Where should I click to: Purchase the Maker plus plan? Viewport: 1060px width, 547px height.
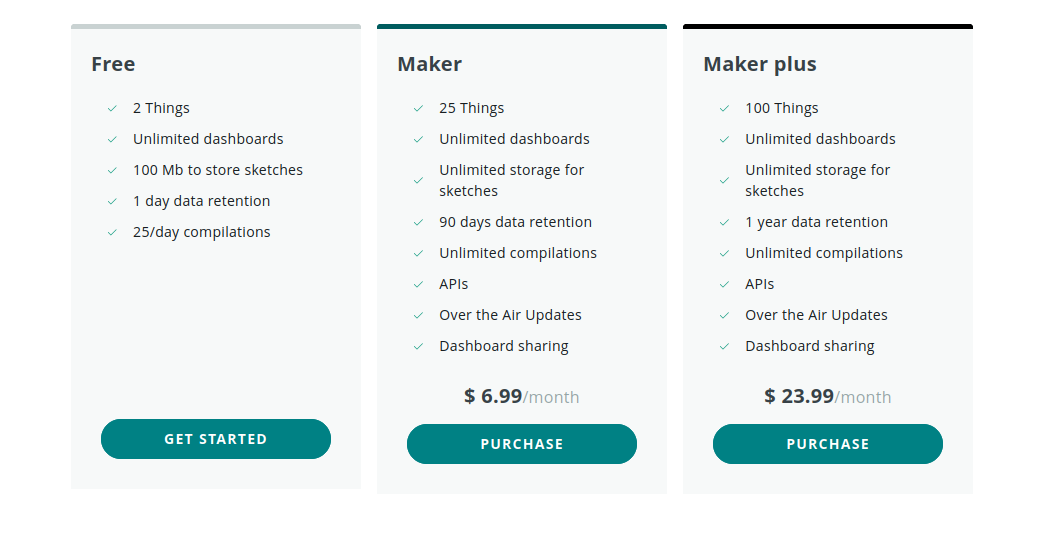pos(827,444)
